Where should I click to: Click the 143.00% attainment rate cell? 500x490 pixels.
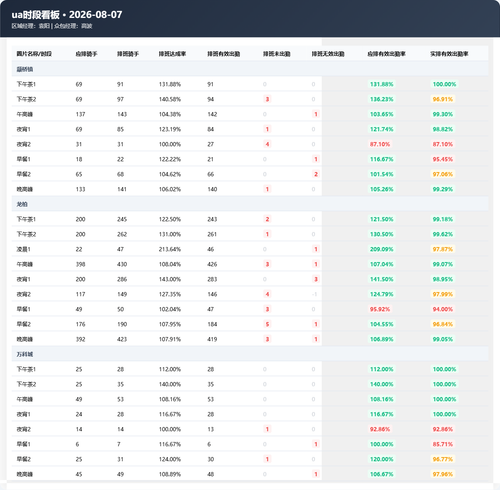coord(170,279)
